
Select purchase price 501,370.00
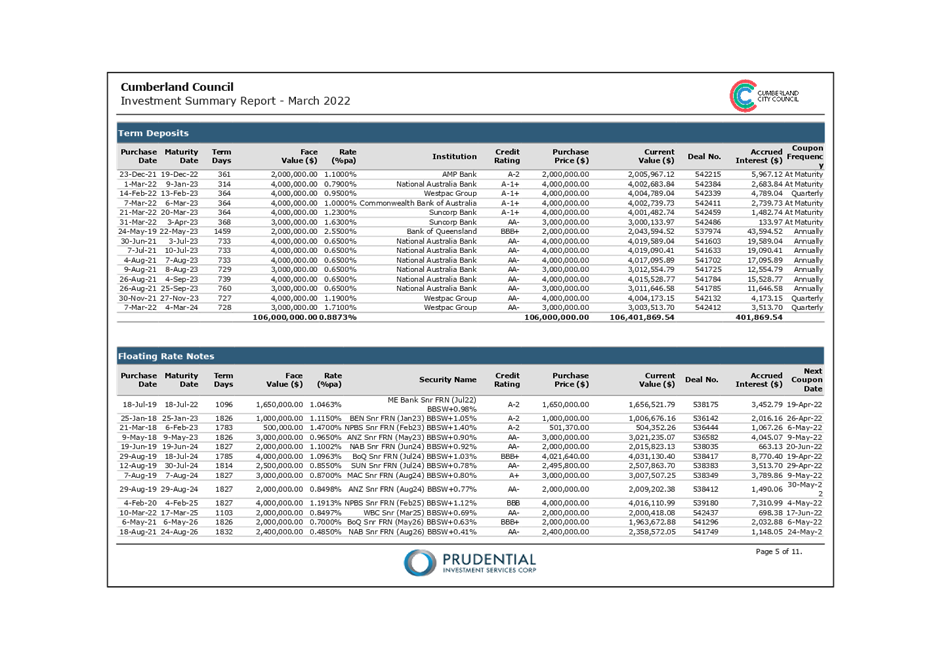point(569,428)
